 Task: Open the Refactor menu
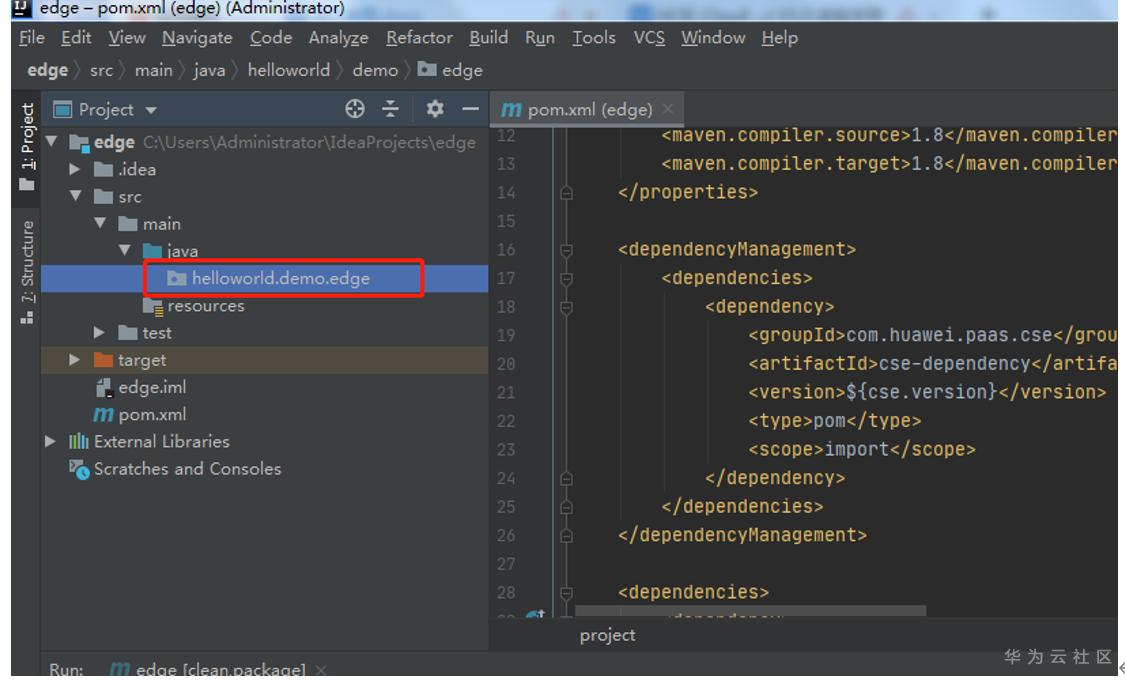[x=419, y=37]
